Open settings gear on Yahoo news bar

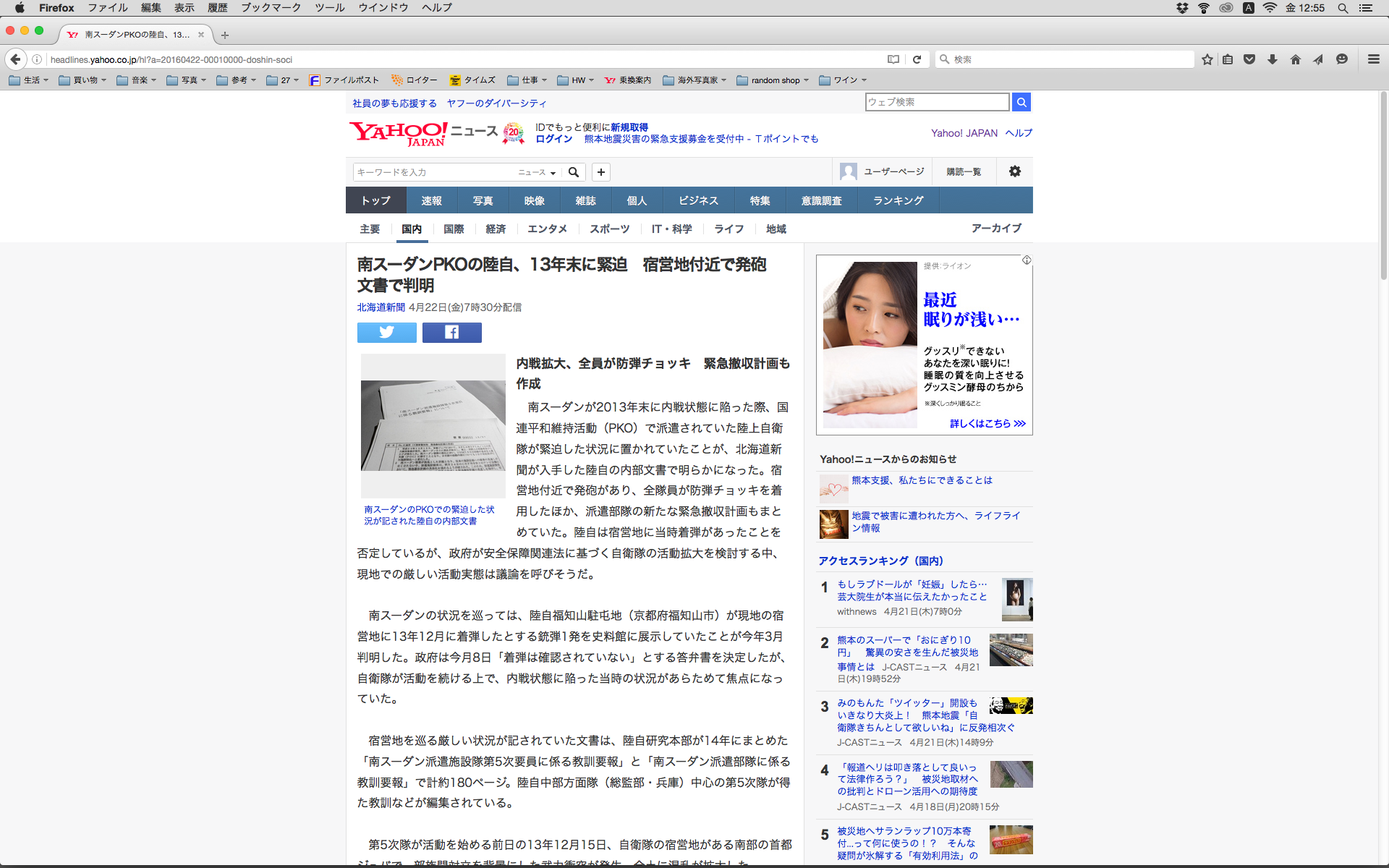coord(1014,171)
